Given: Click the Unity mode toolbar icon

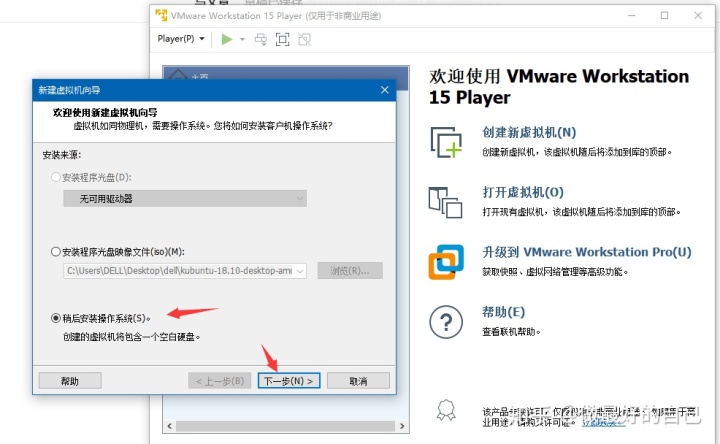Looking at the screenshot, I should [304, 39].
